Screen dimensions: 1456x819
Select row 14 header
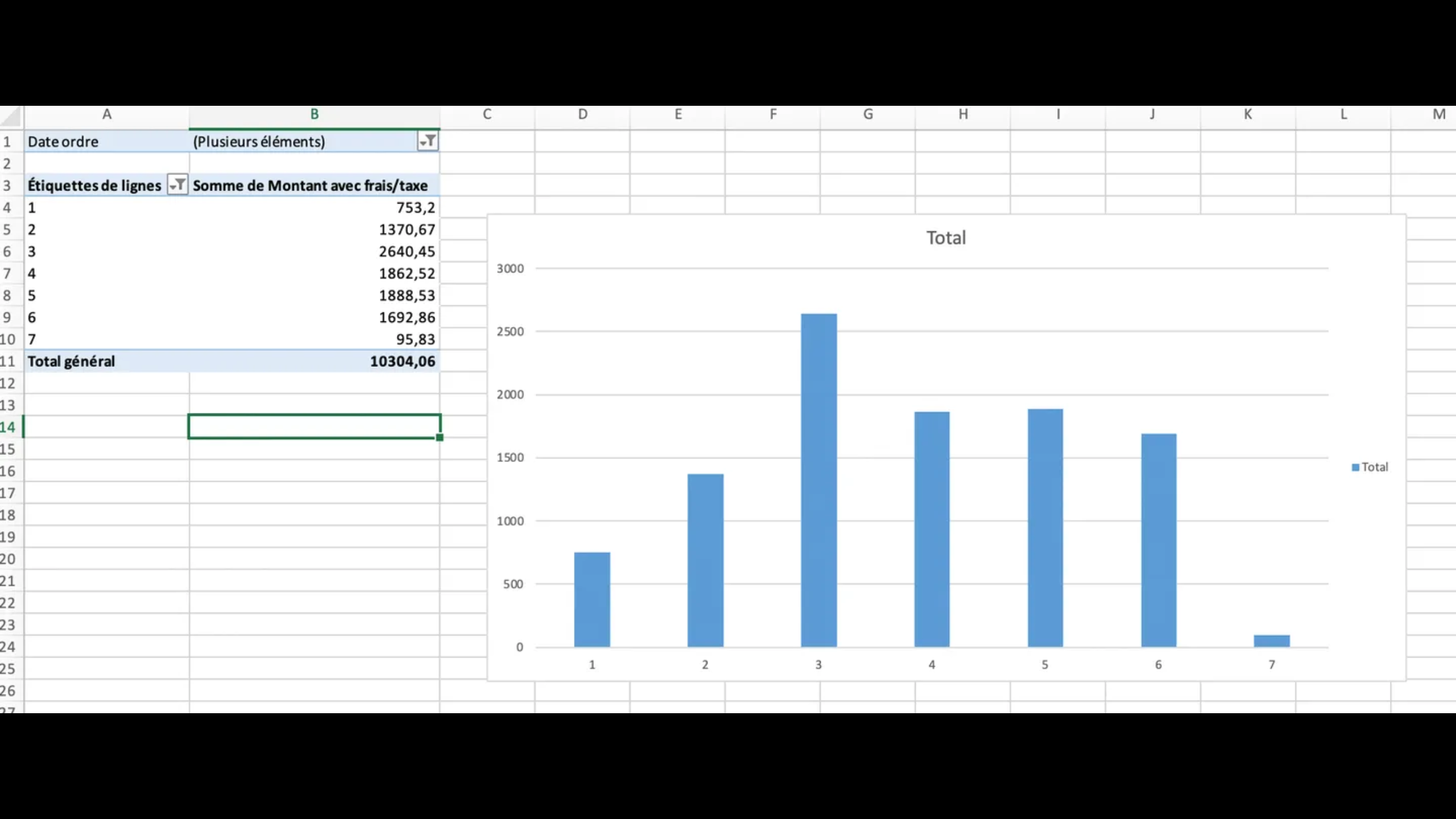click(9, 427)
